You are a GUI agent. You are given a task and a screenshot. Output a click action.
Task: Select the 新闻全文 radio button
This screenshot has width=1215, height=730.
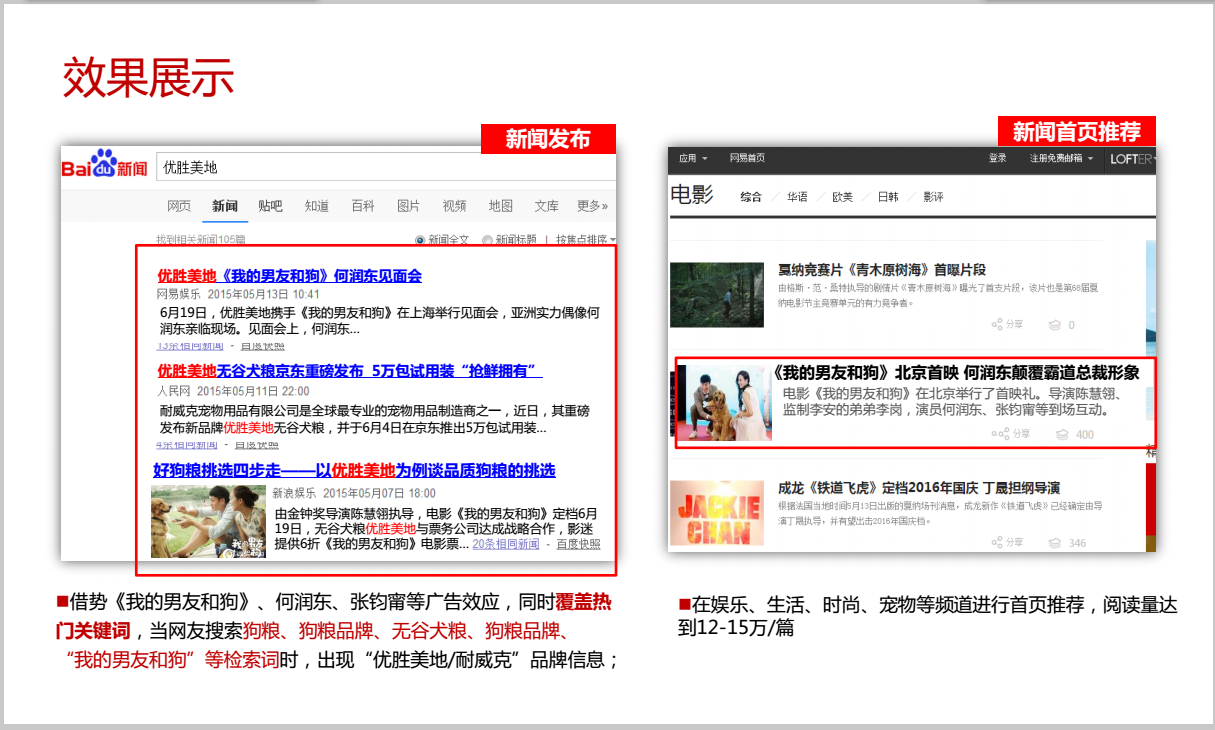[x=420, y=240]
